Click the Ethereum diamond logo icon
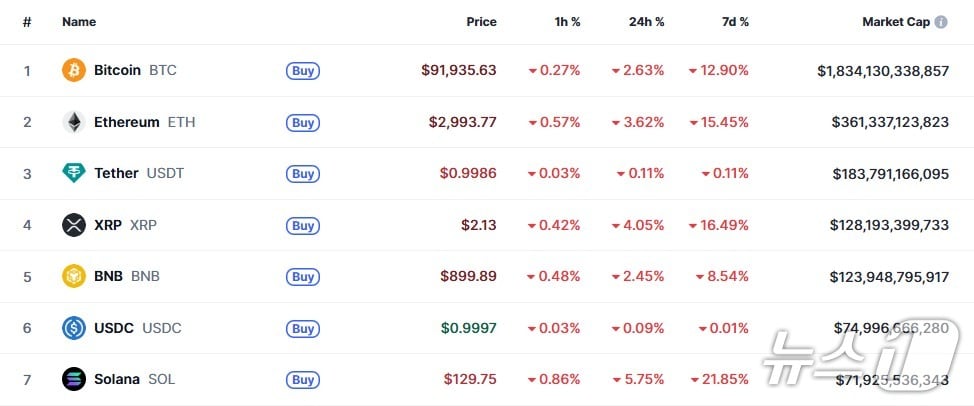The height and width of the screenshot is (406, 974). tap(74, 122)
